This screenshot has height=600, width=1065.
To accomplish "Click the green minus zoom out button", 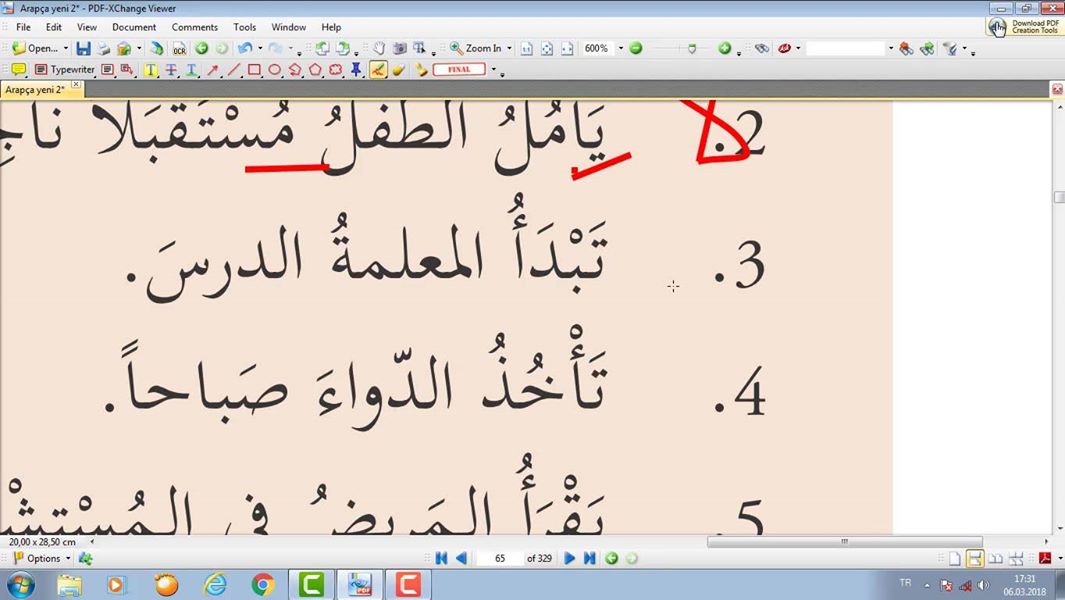I will [x=636, y=48].
